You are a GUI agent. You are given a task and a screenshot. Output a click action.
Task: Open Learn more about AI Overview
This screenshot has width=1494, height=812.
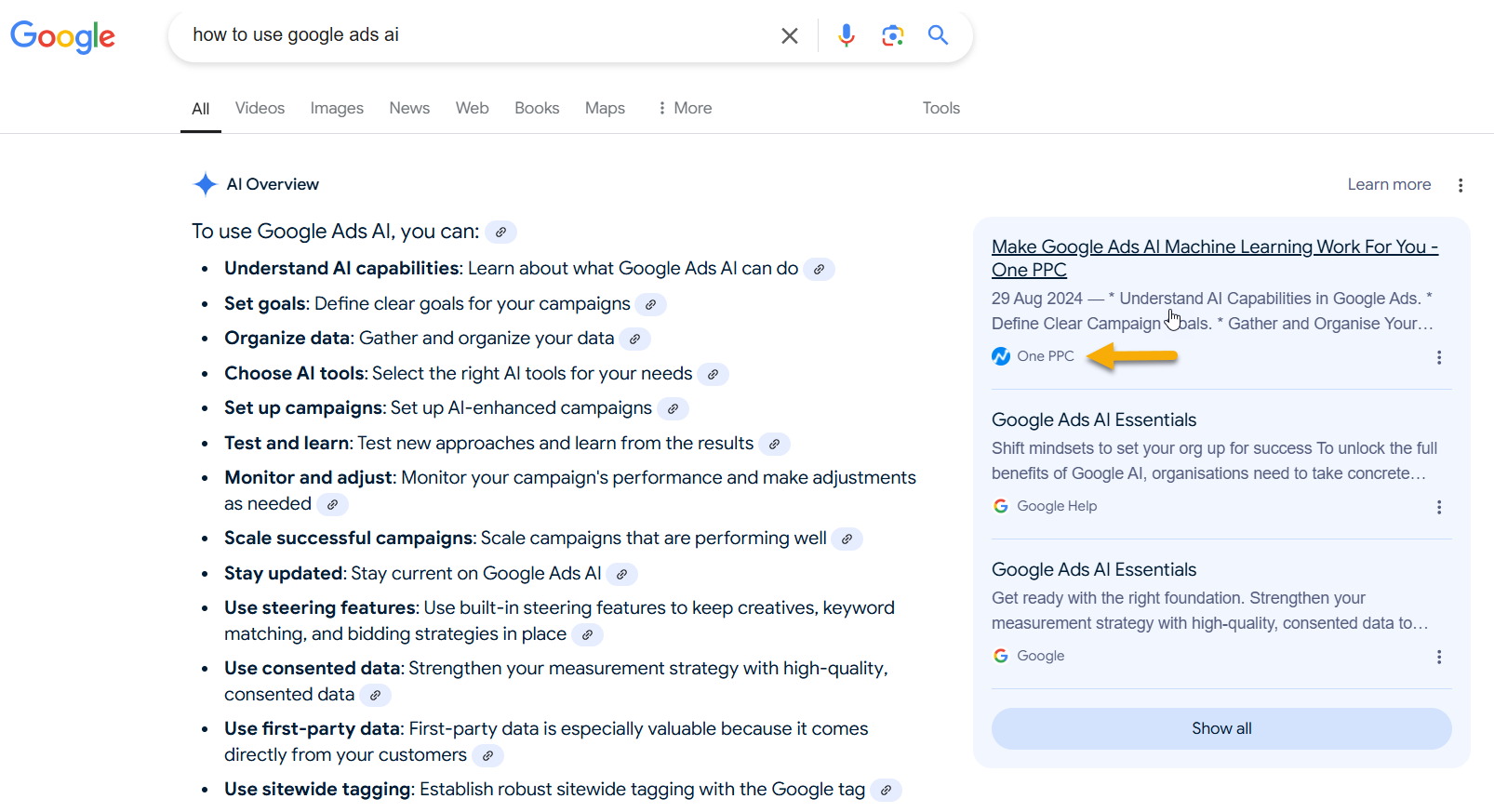click(x=1389, y=184)
